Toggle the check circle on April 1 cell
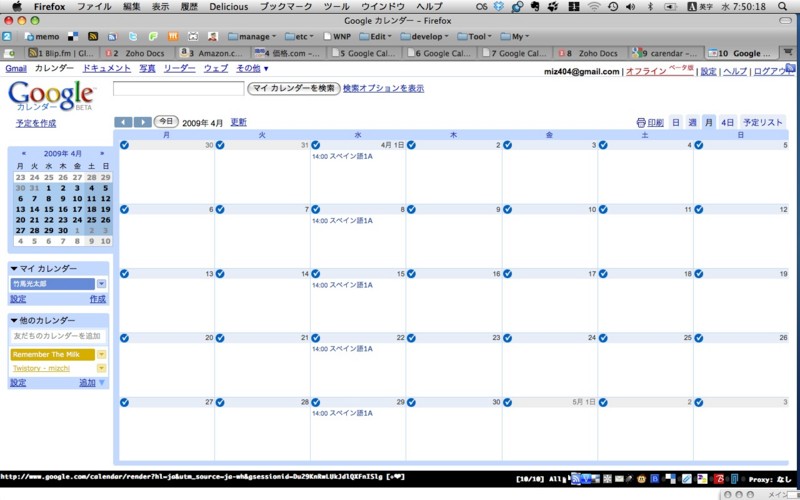This screenshot has width=800, height=500. [315, 145]
